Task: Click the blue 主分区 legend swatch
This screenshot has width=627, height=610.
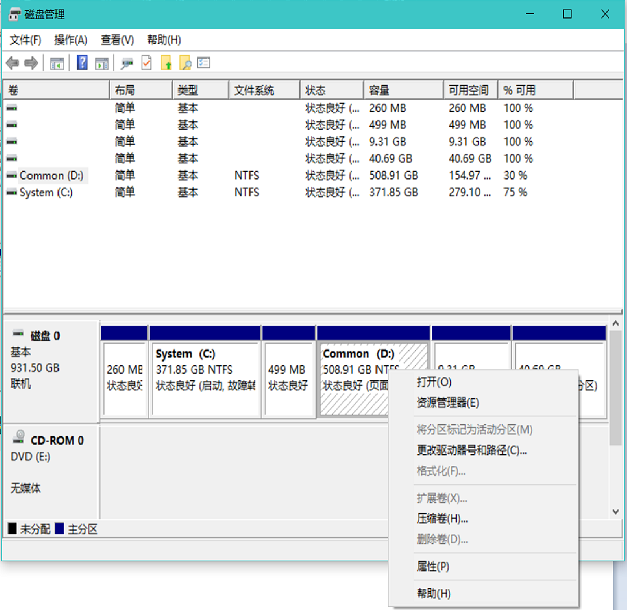Action: click(60, 529)
